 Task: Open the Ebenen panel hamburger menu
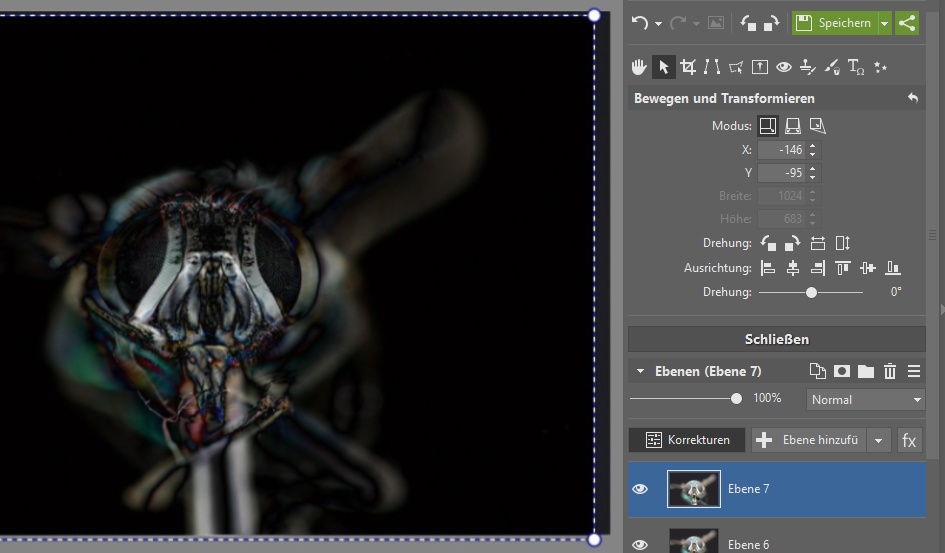pos(914,371)
